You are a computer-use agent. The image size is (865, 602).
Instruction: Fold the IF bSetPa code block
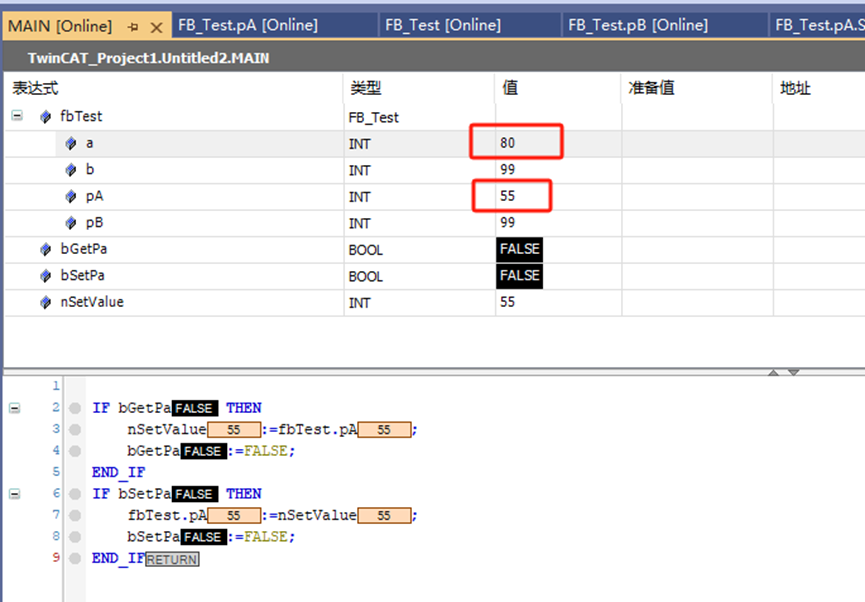(x=14, y=494)
